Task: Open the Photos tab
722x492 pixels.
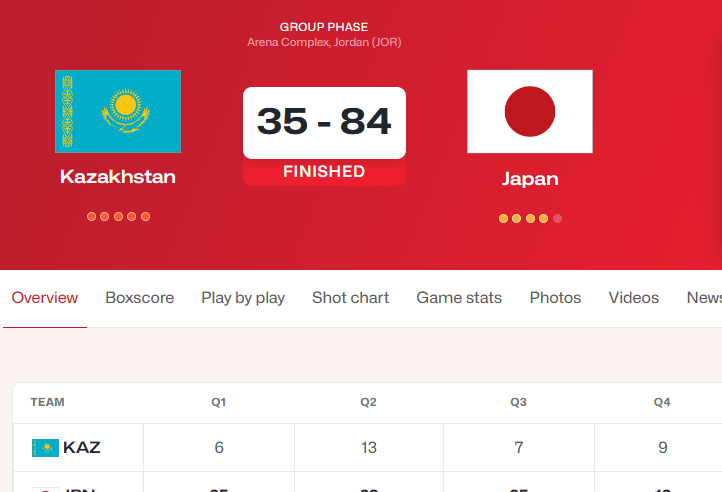Action: 555,298
